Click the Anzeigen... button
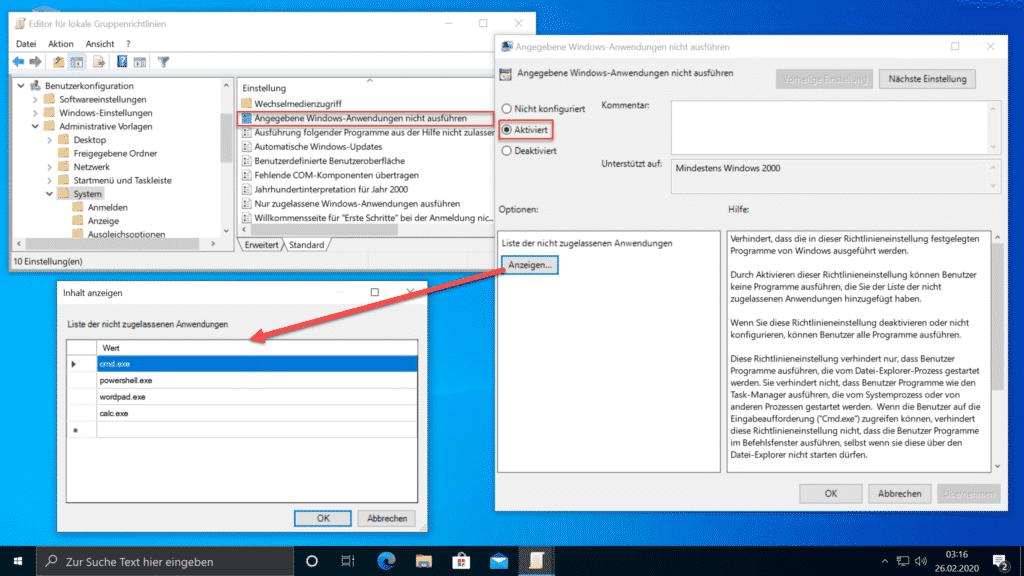 point(530,265)
